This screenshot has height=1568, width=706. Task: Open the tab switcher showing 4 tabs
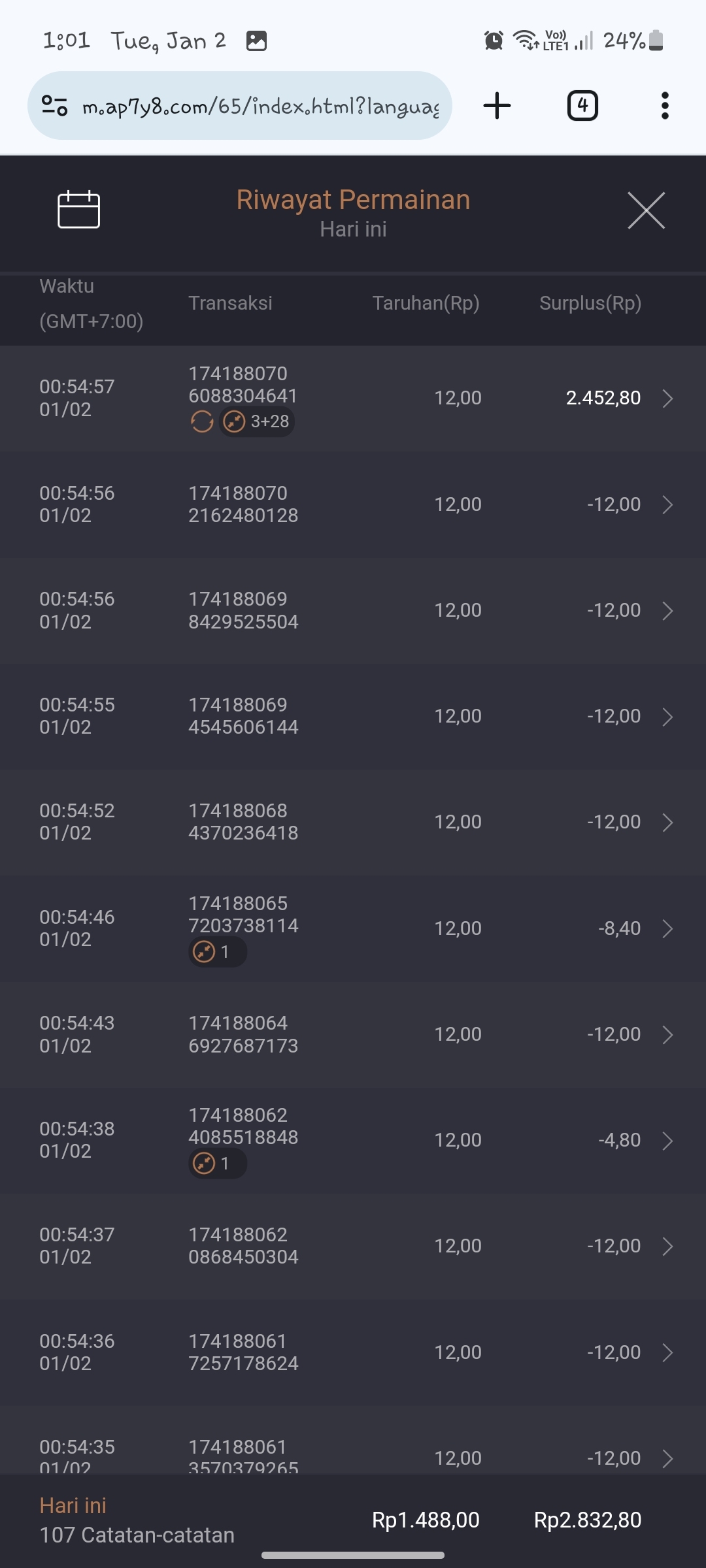pyautogui.click(x=582, y=106)
